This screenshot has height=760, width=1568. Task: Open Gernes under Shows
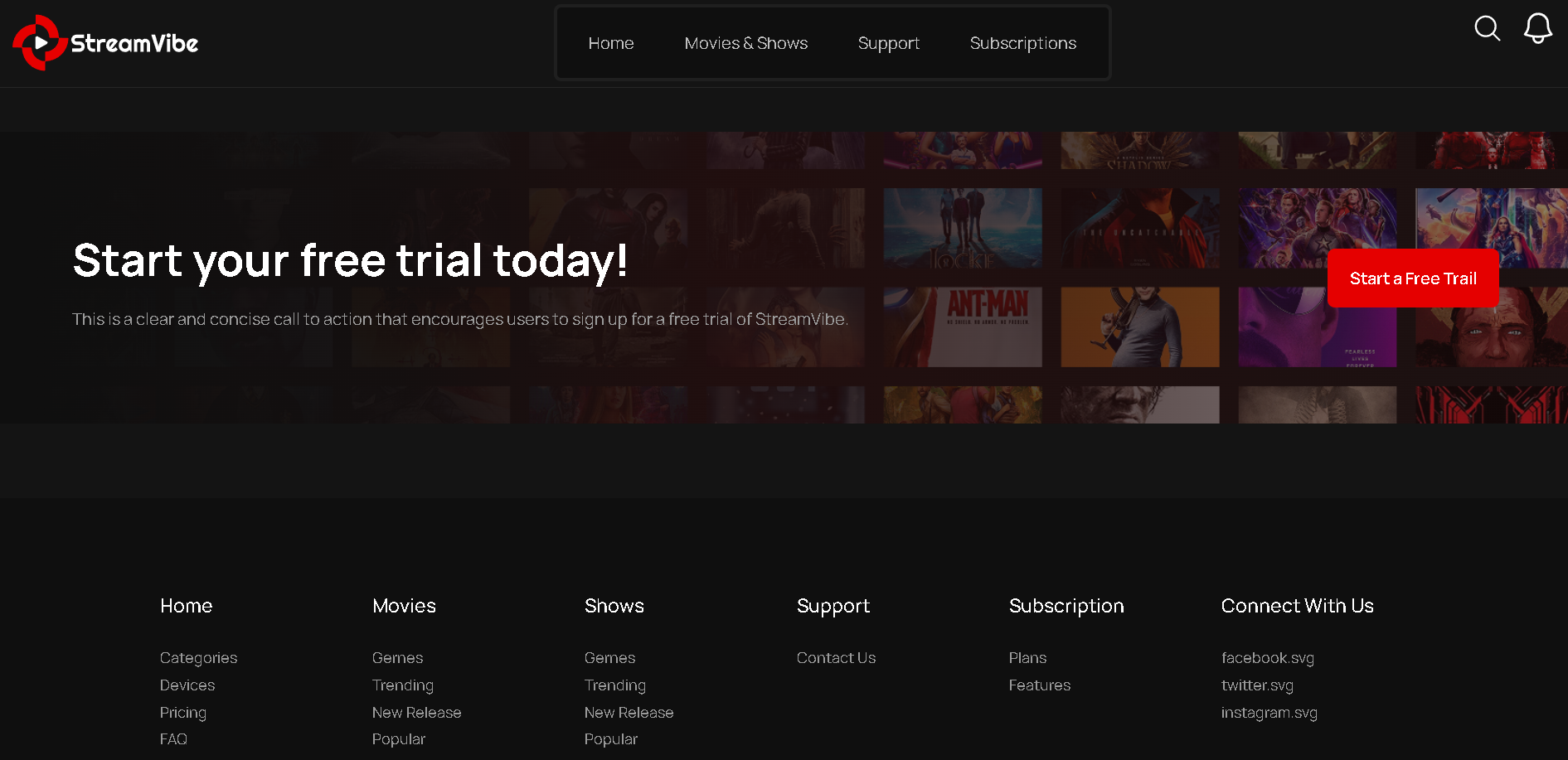pos(610,658)
